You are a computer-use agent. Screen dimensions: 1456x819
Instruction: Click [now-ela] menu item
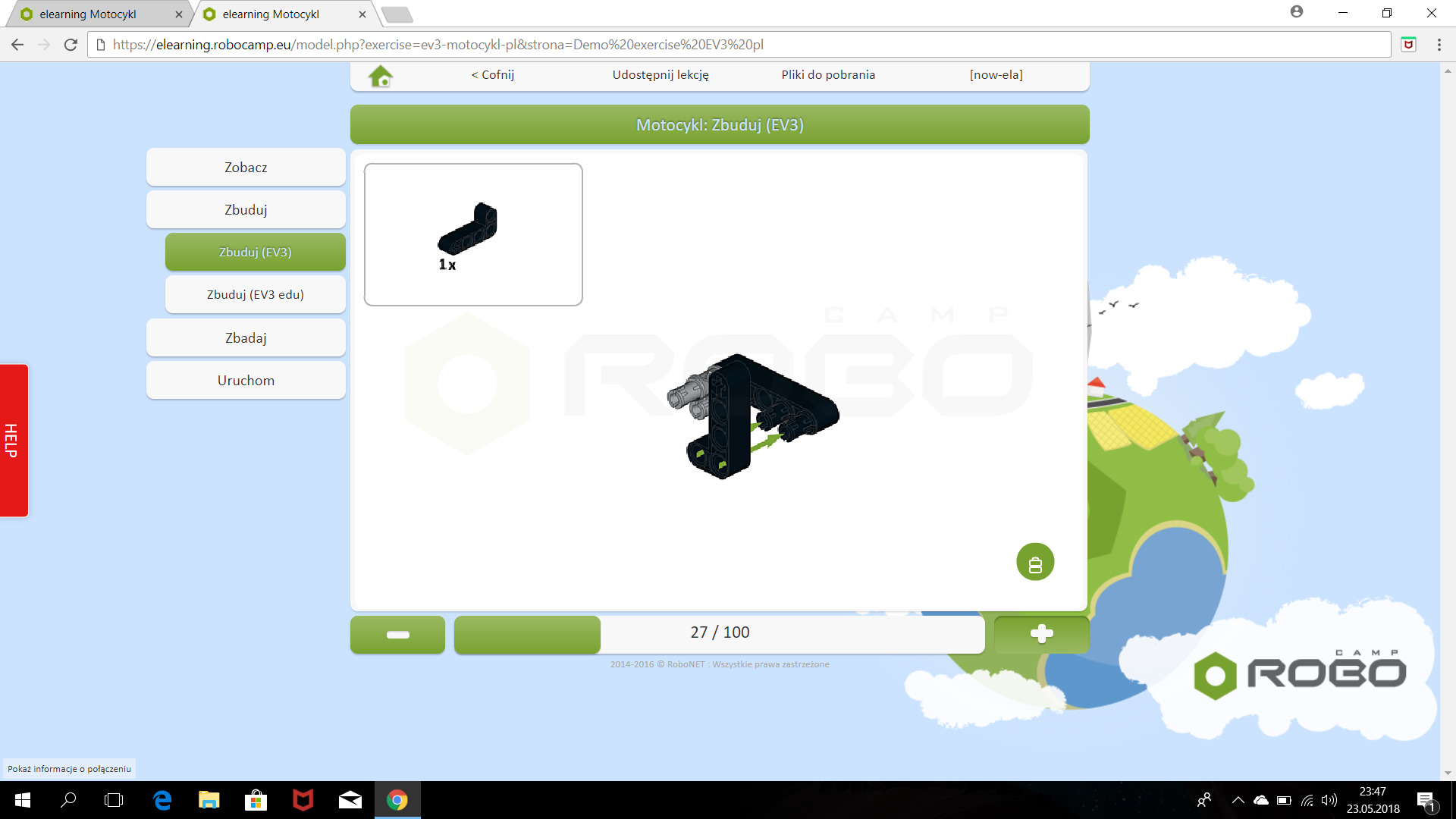click(x=996, y=74)
